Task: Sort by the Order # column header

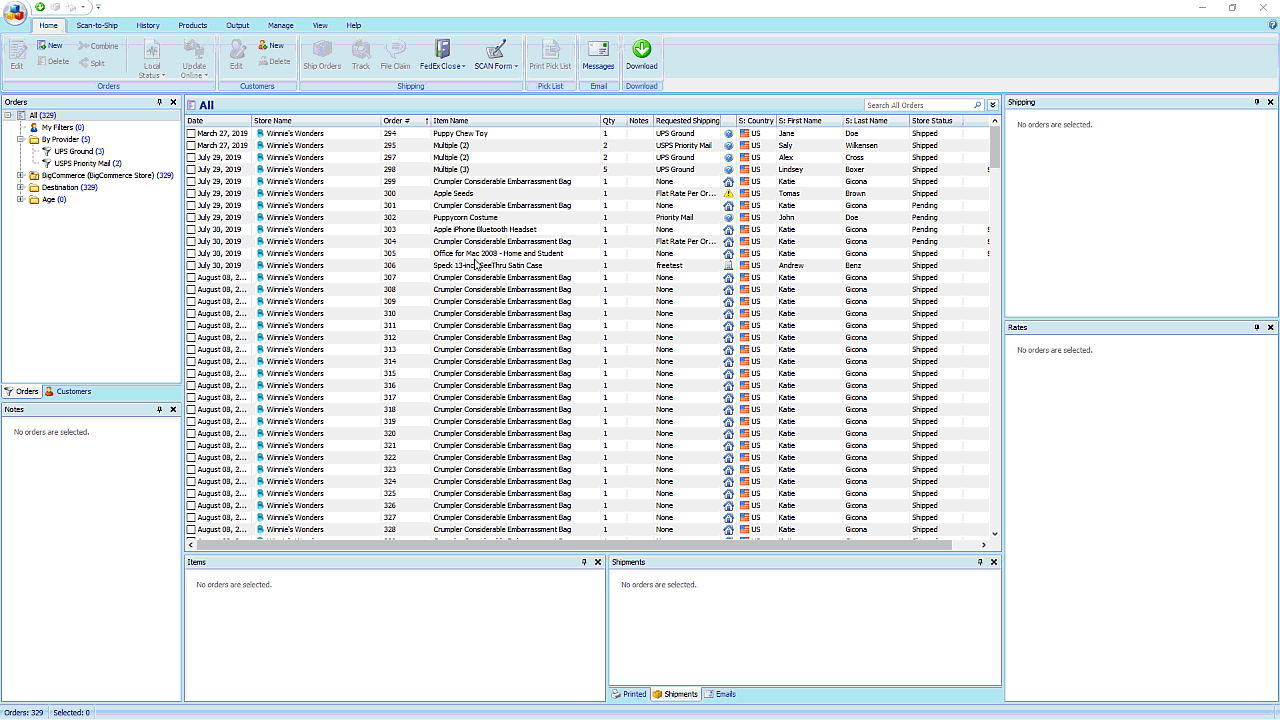Action: coord(406,121)
